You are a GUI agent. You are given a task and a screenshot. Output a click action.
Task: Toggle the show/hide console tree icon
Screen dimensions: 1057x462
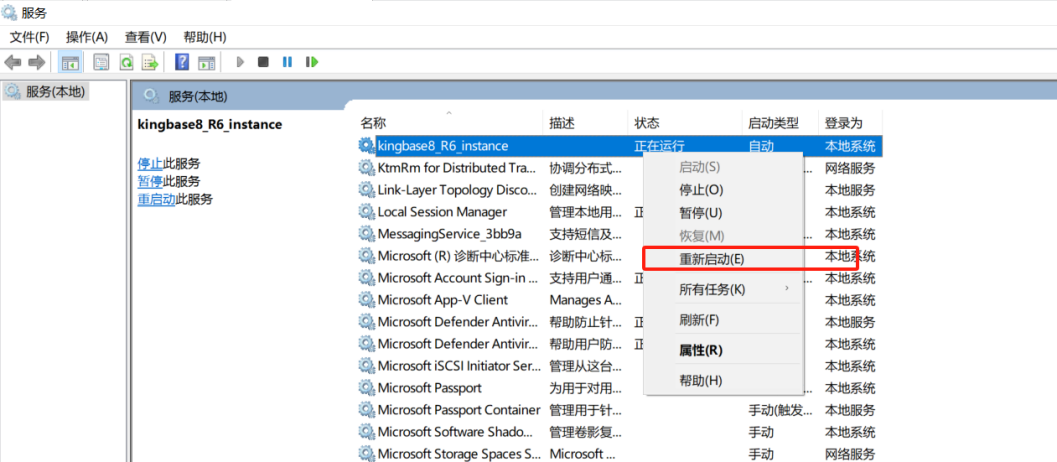tap(71, 62)
